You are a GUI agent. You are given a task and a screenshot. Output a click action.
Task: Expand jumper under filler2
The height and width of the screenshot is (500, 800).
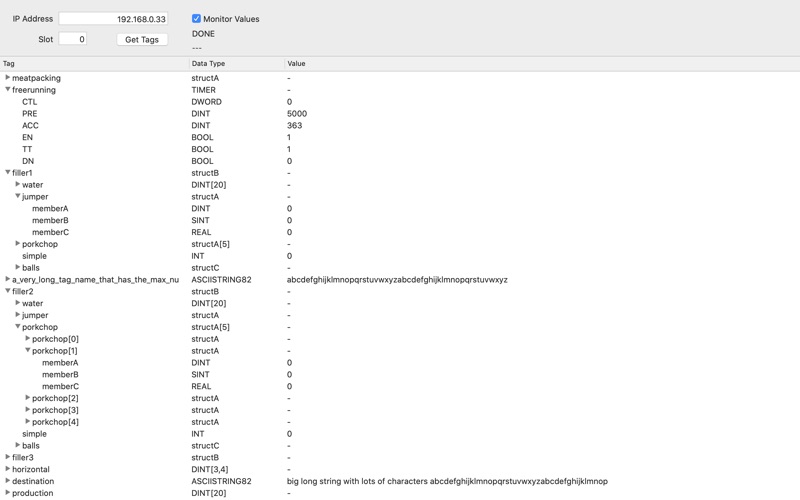[18, 315]
